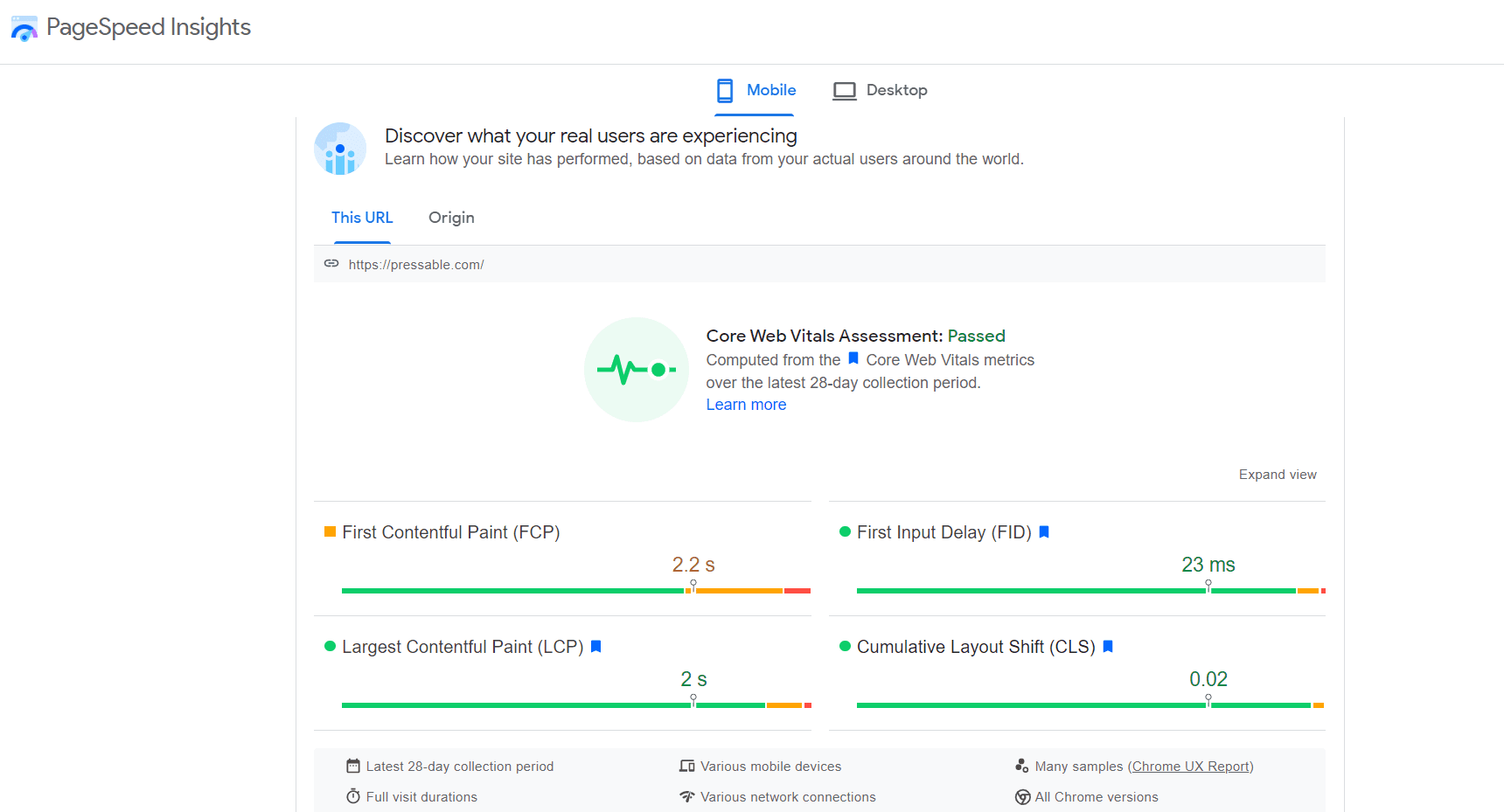Click the 0.02 CLS value
Image resolution: width=1504 pixels, height=812 pixels.
pos(1208,679)
